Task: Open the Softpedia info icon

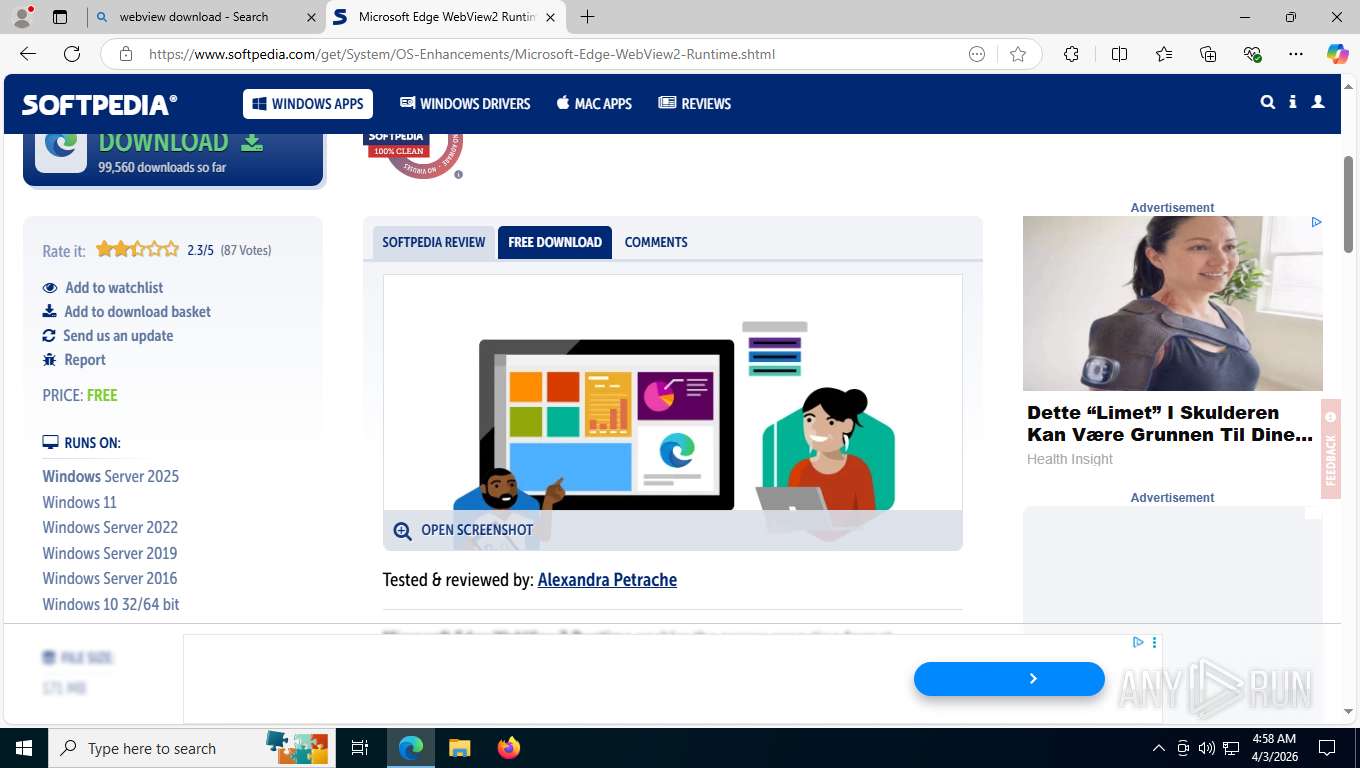Action: pos(1293,102)
